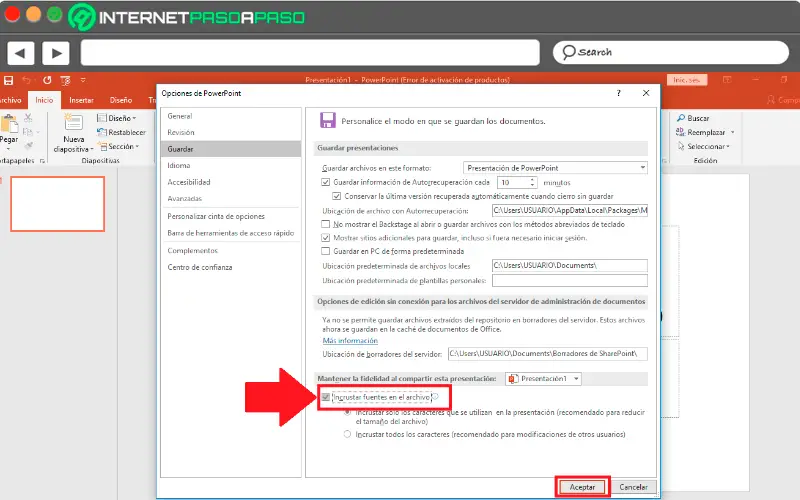Click the Aceptar button
The height and width of the screenshot is (500, 800).
pyautogui.click(x=582, y=487)
